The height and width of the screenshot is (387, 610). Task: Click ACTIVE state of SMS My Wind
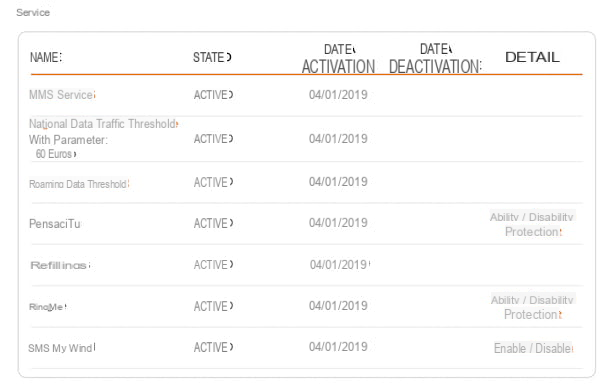pyautogui.click(x=213, y=347)
